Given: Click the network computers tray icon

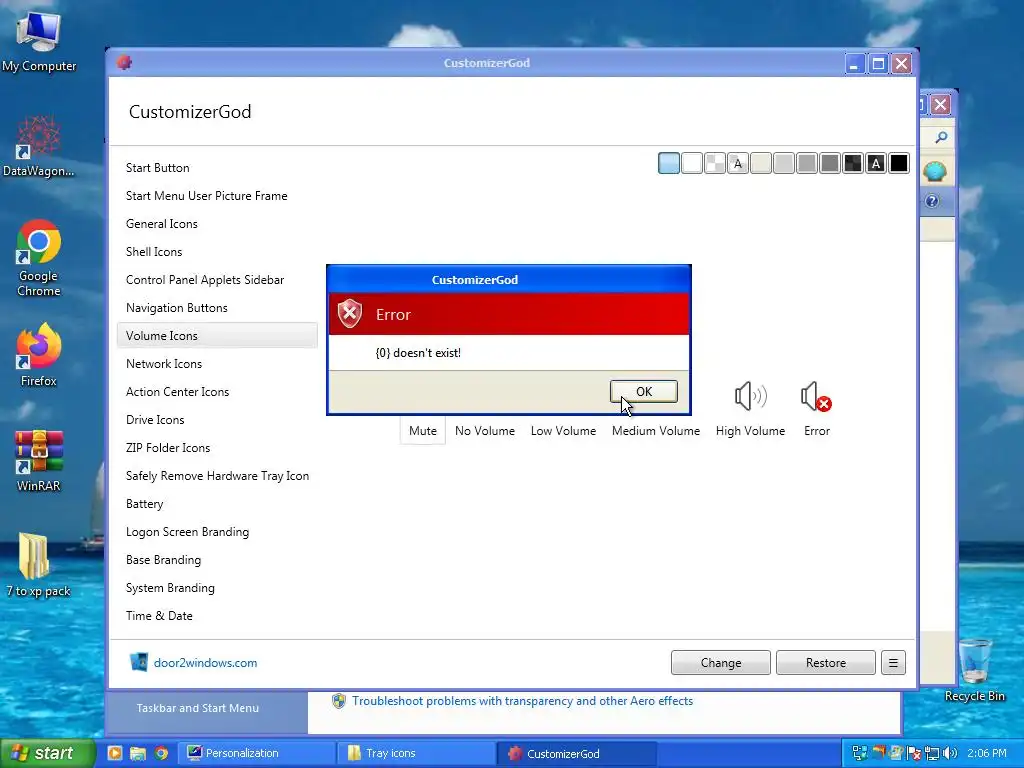Looking at the screenshot, I should 860,753.
